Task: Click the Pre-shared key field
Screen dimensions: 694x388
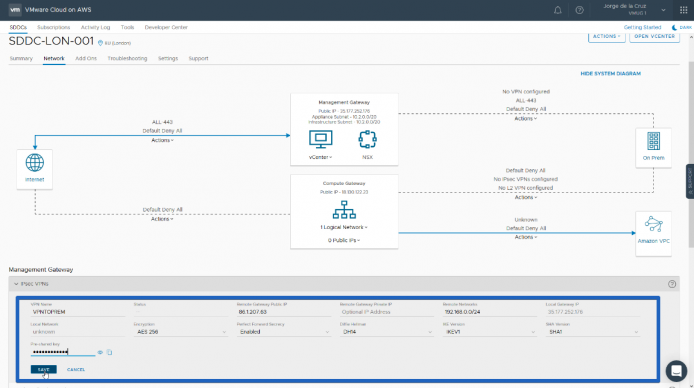Action: 63,352
